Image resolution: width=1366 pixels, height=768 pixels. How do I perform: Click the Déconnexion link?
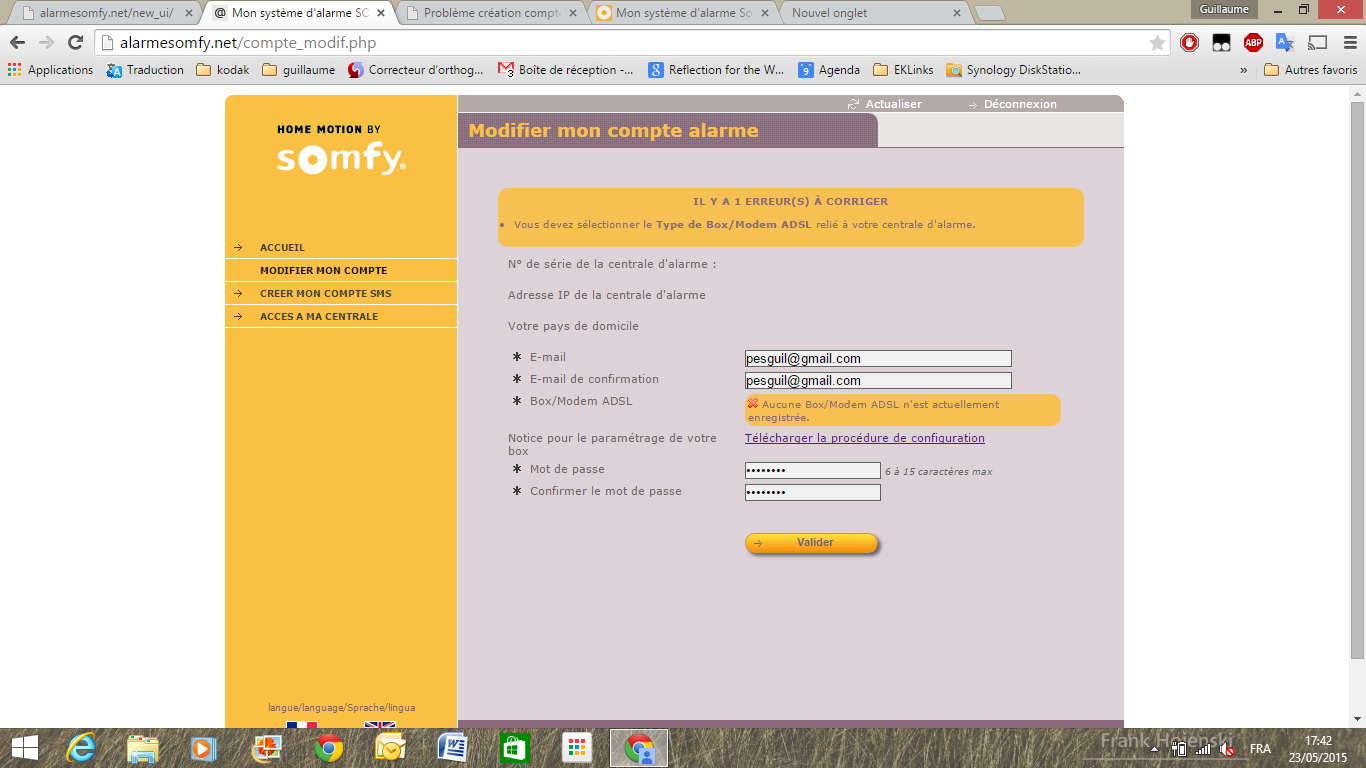(x=1019, y=104)
